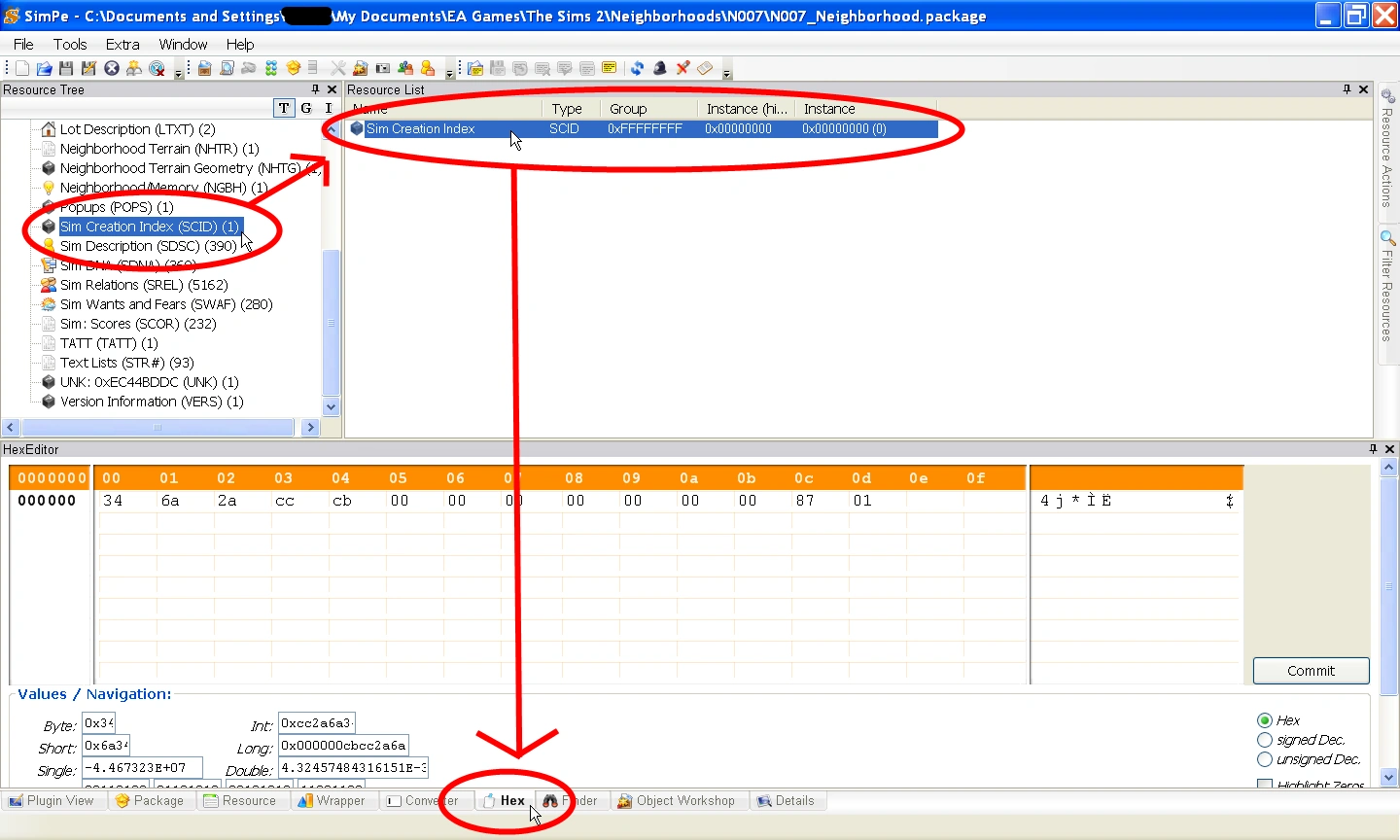The width and height of the screenshot is (1400, 840).
Task: Sort by the Type column header
Action: pyautogui.click(x=571, y=109)
